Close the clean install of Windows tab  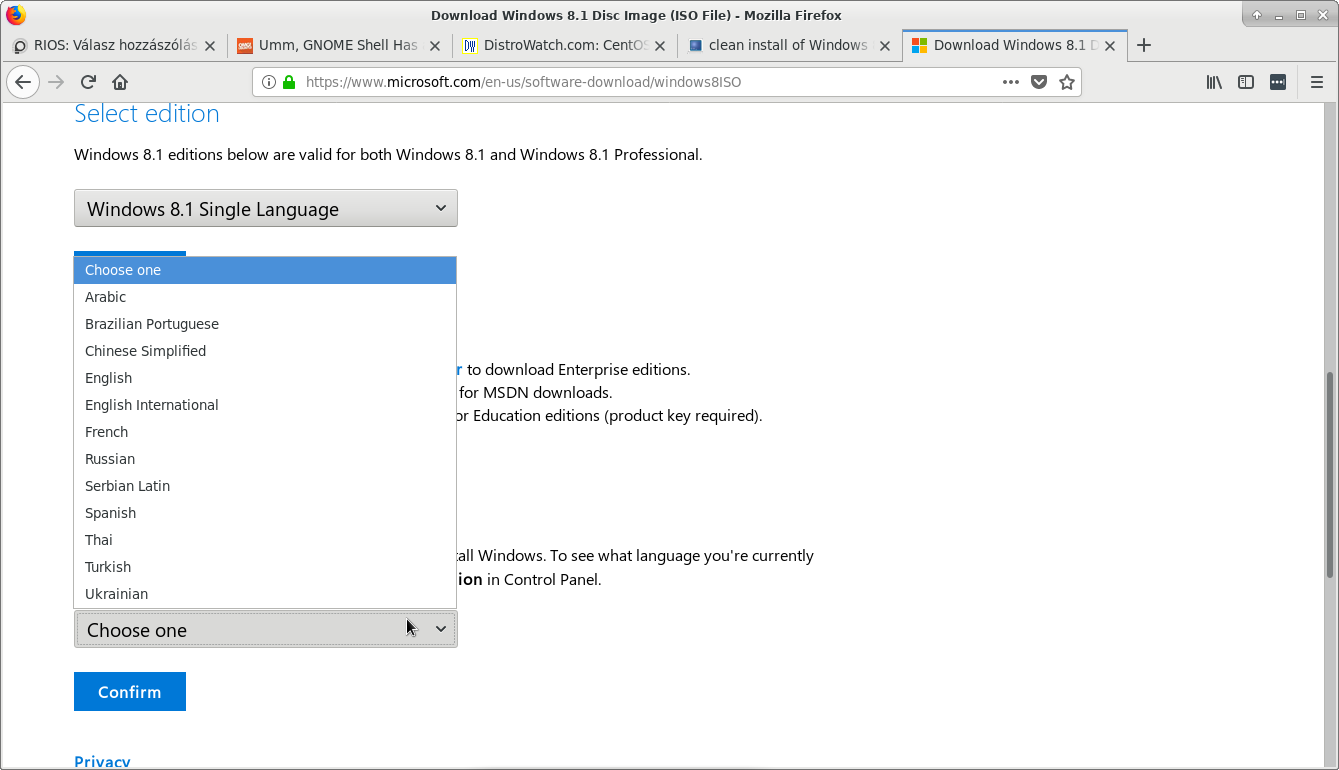coord(884,45)
